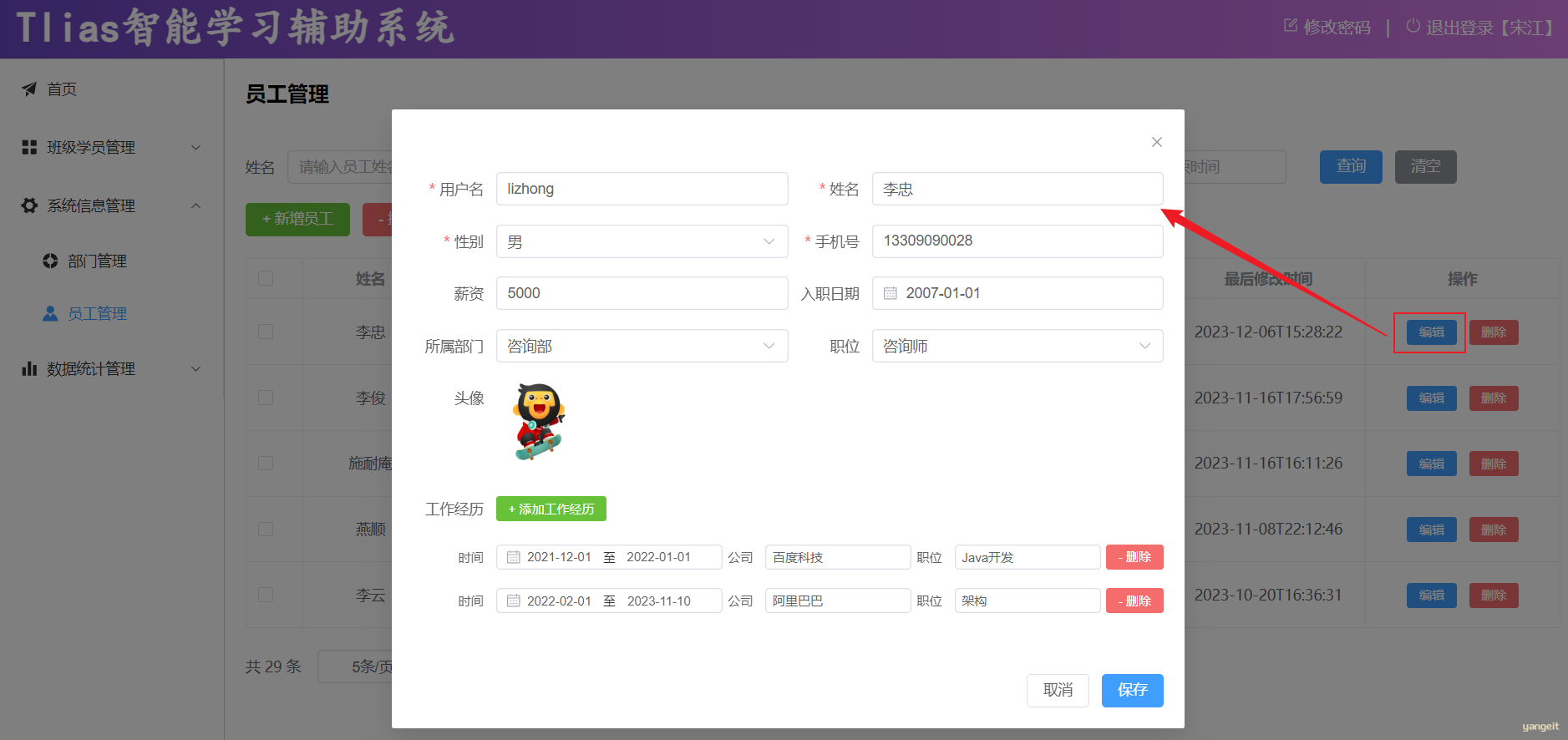Click 编辑 for the 李忠 row
Image resolution: width=1568 pixels, height=740 pixels.
[x=1431, y=332]
